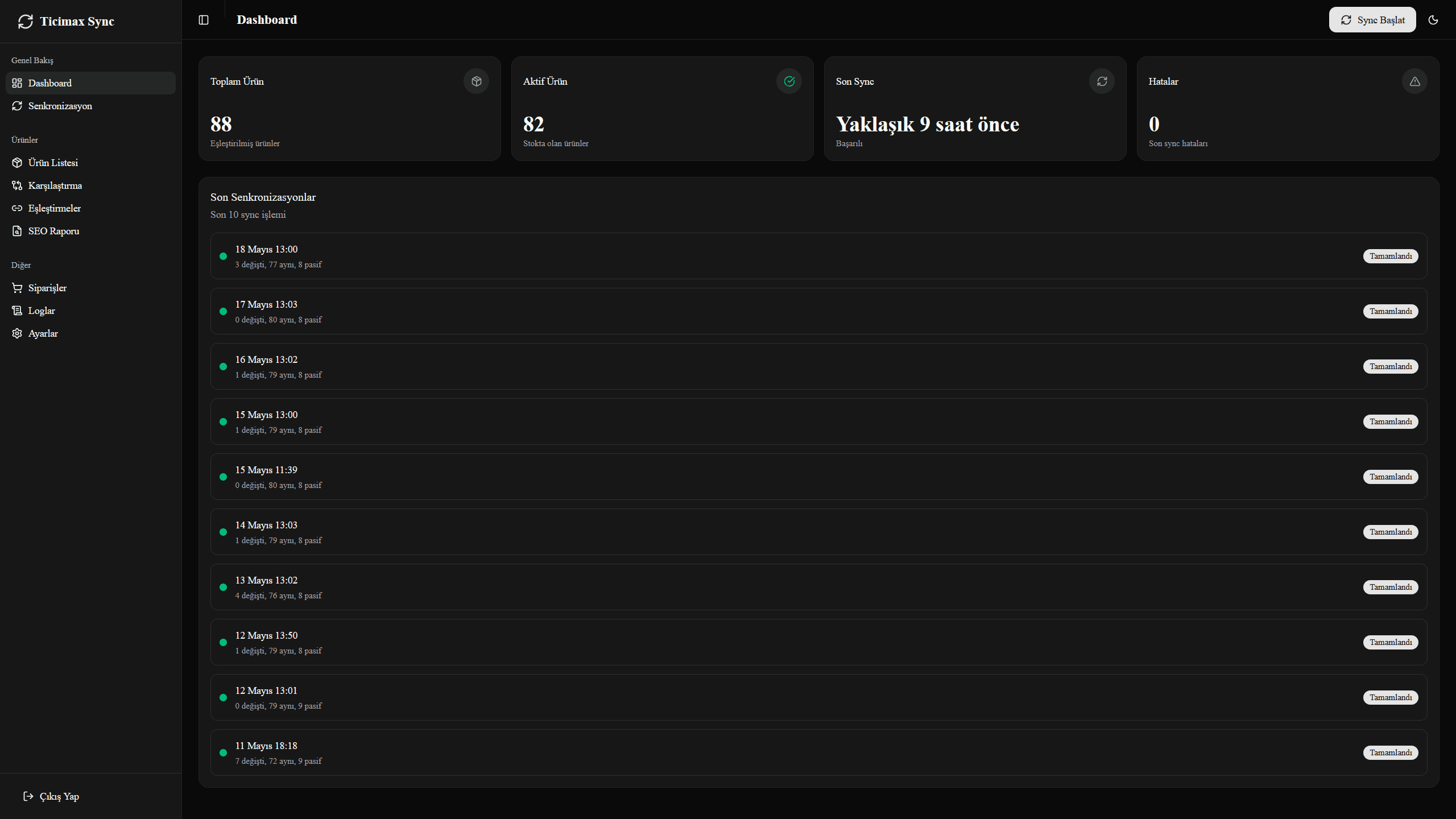This screenshot has height=819, width=1456.
Task: Click the Toplam Ürün value 88
Action: (x=221, y=124)
